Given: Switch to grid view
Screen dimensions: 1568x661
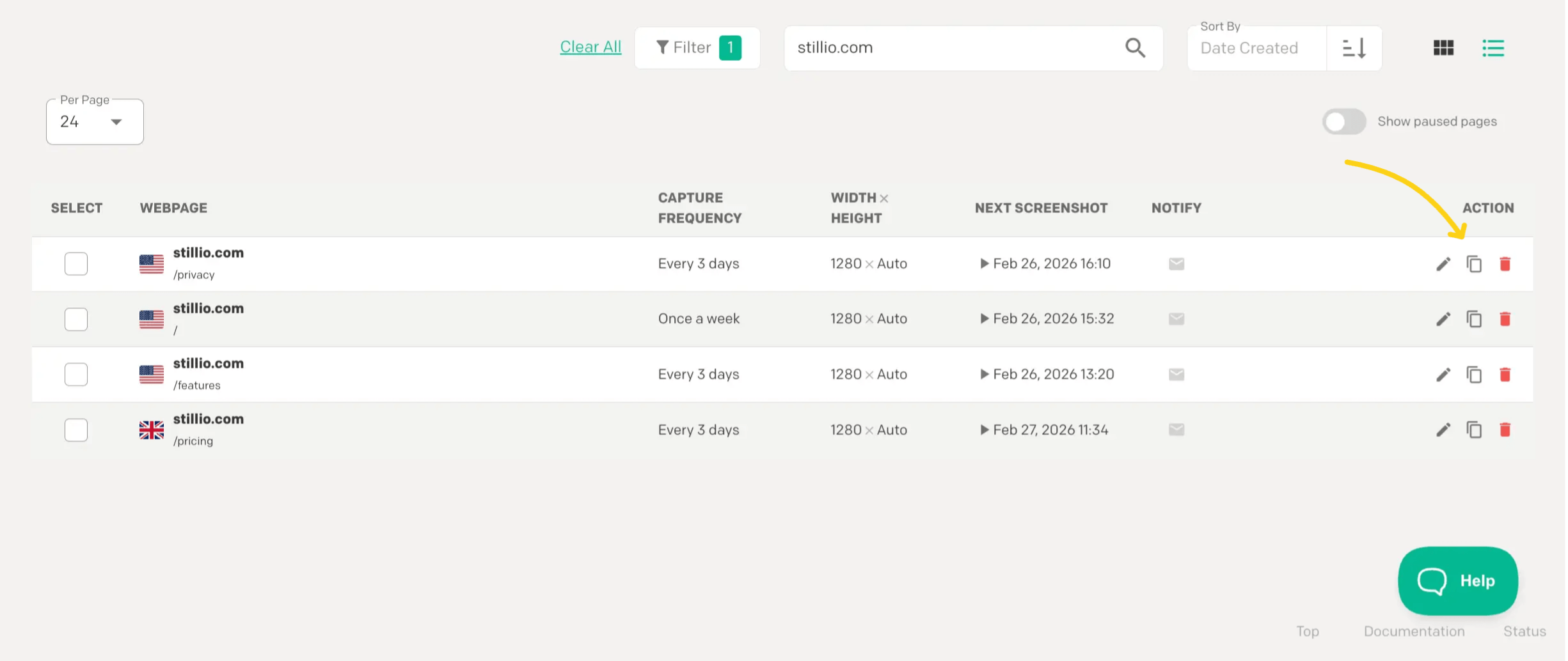Looking at the screenshot, I should point(1443,47).
